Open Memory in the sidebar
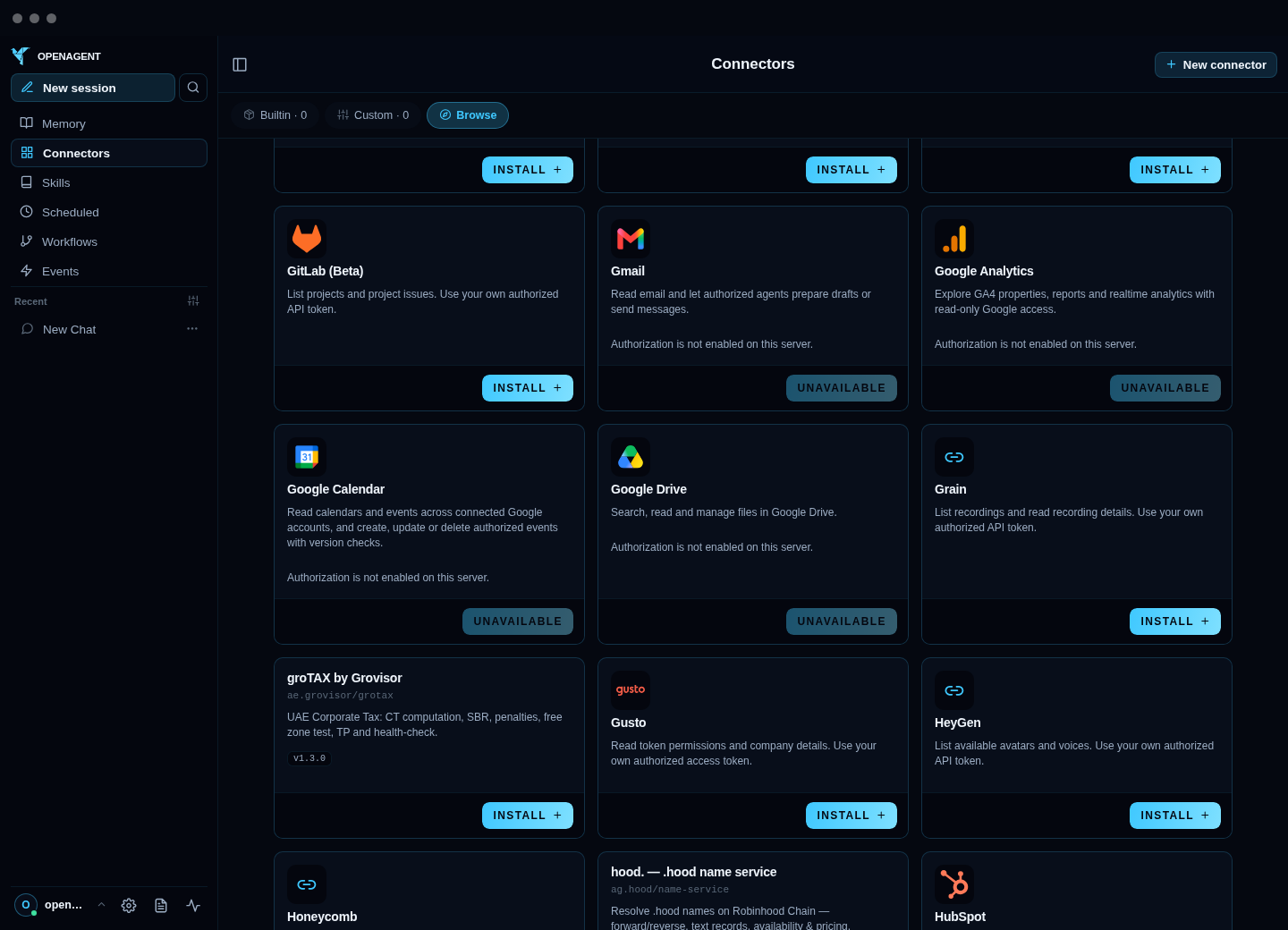Image resolution: width=1288 pixels, height=930 pixels. tap(109, 123)
